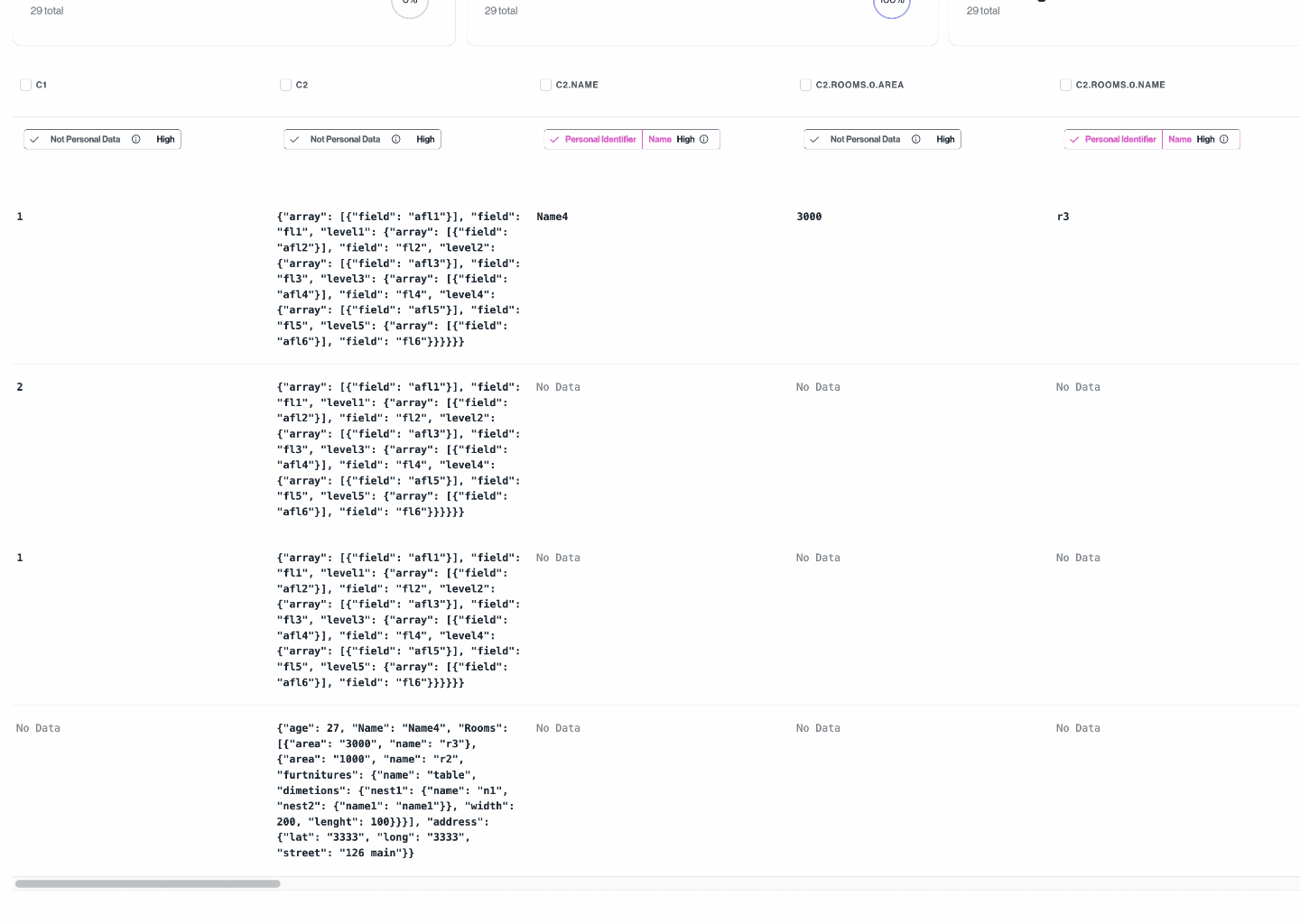Click the checkmark icon on C2.NAME's Personal Identifier chip

tap(555, 139)
